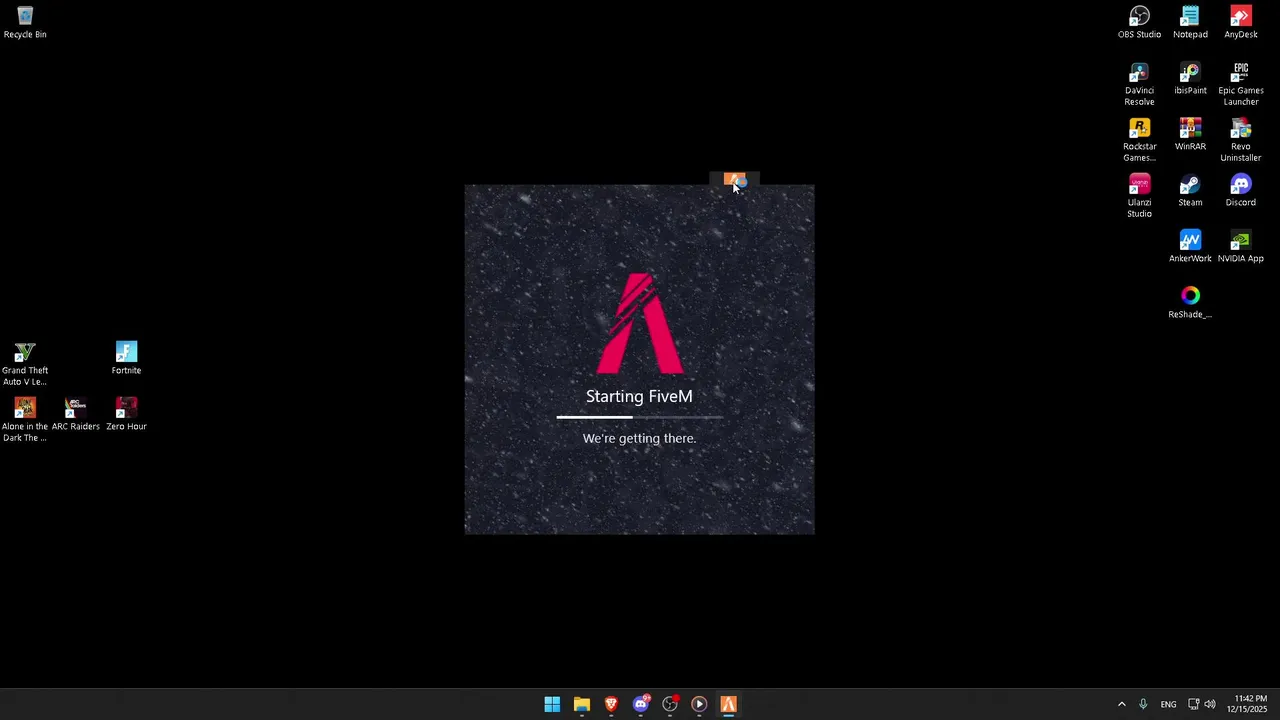This screenshot has width=1280, height=720.
Task: Open the Recycle Bin desktop icon
Action: coord(25,22)
